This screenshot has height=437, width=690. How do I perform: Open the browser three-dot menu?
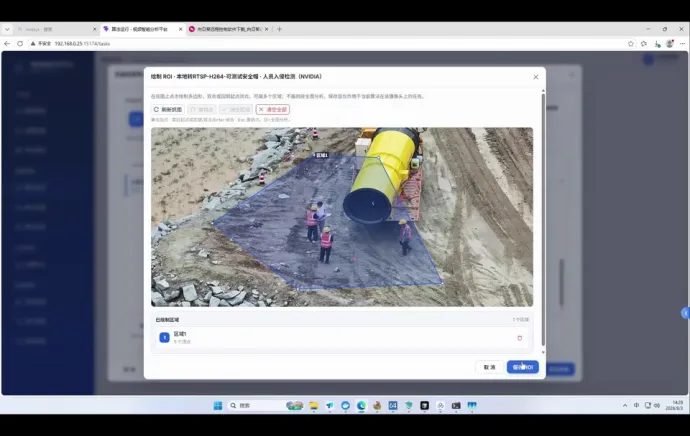(683, 44)
